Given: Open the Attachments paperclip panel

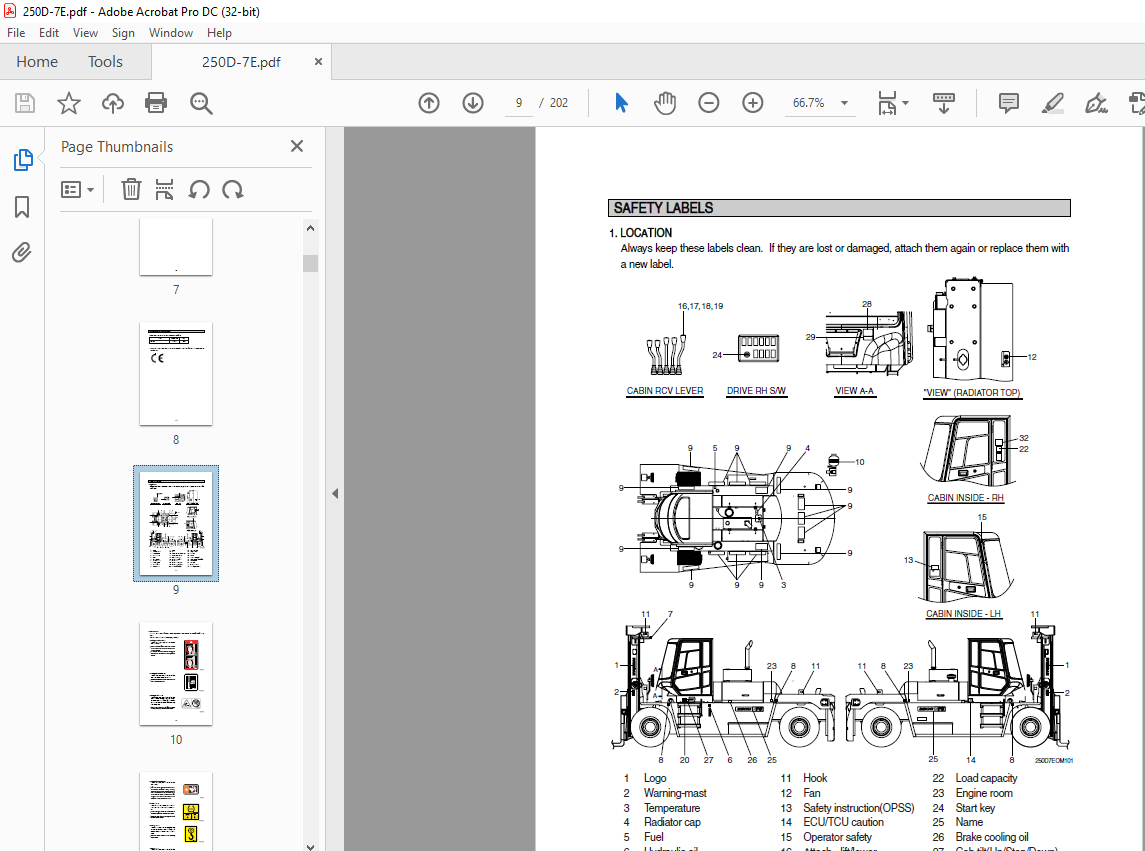Looking at the screenshot, I should pos(22,253).
